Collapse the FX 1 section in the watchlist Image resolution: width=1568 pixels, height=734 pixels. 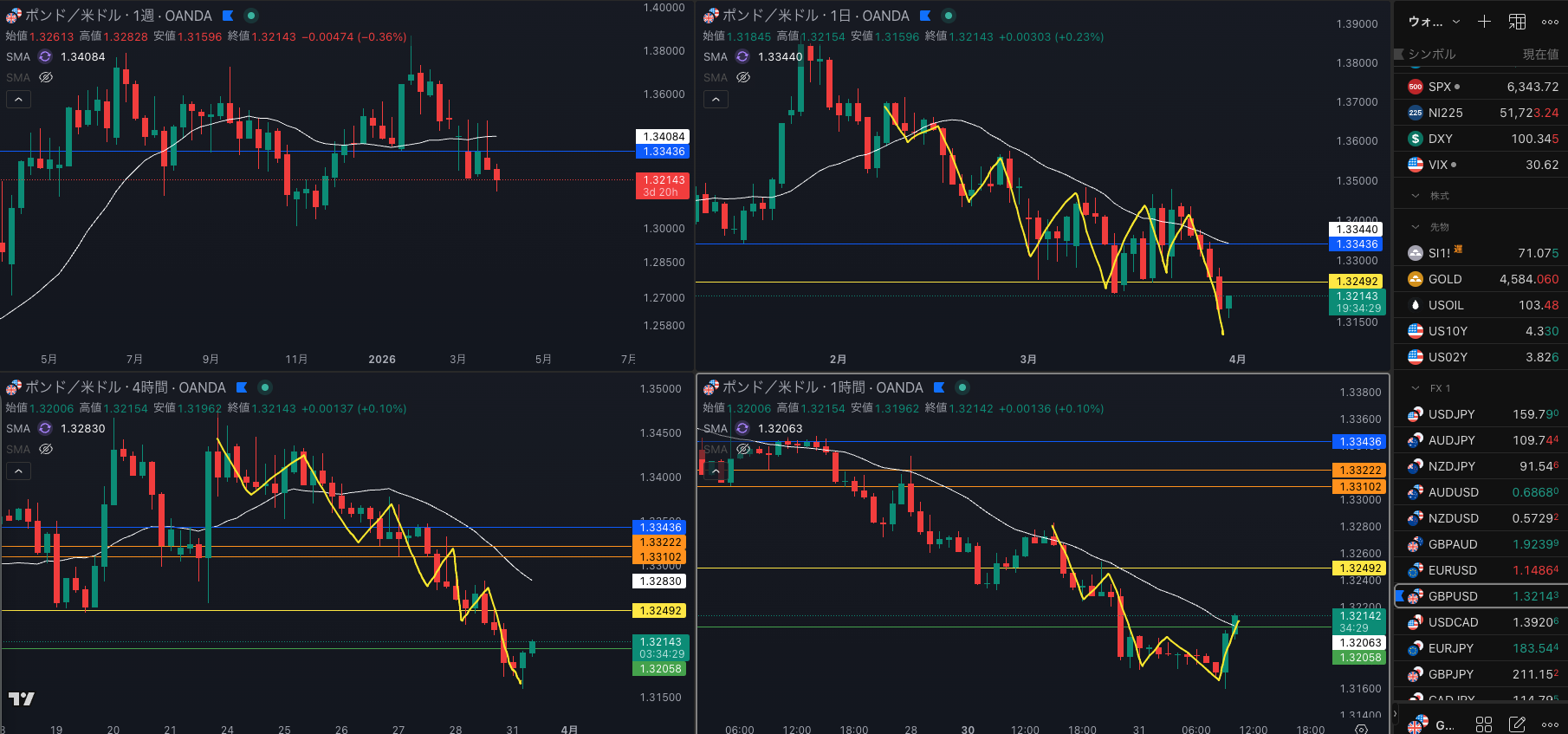(x=1416, y=388)
